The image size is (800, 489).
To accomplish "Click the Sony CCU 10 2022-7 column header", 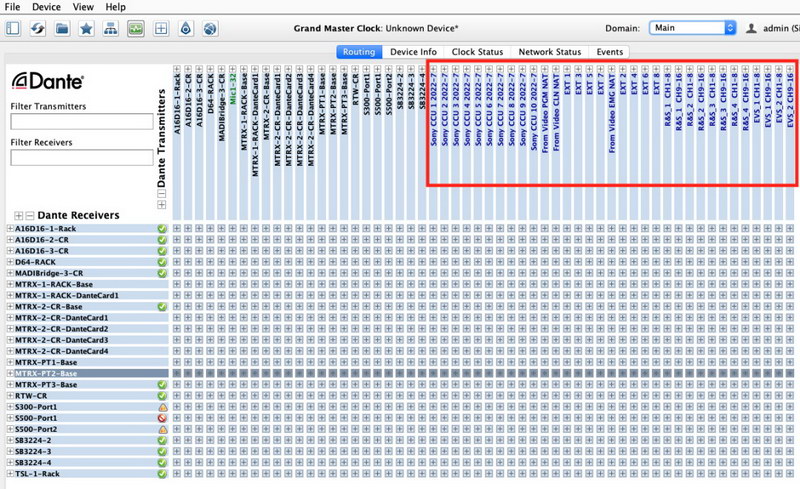I will [533, 112].
